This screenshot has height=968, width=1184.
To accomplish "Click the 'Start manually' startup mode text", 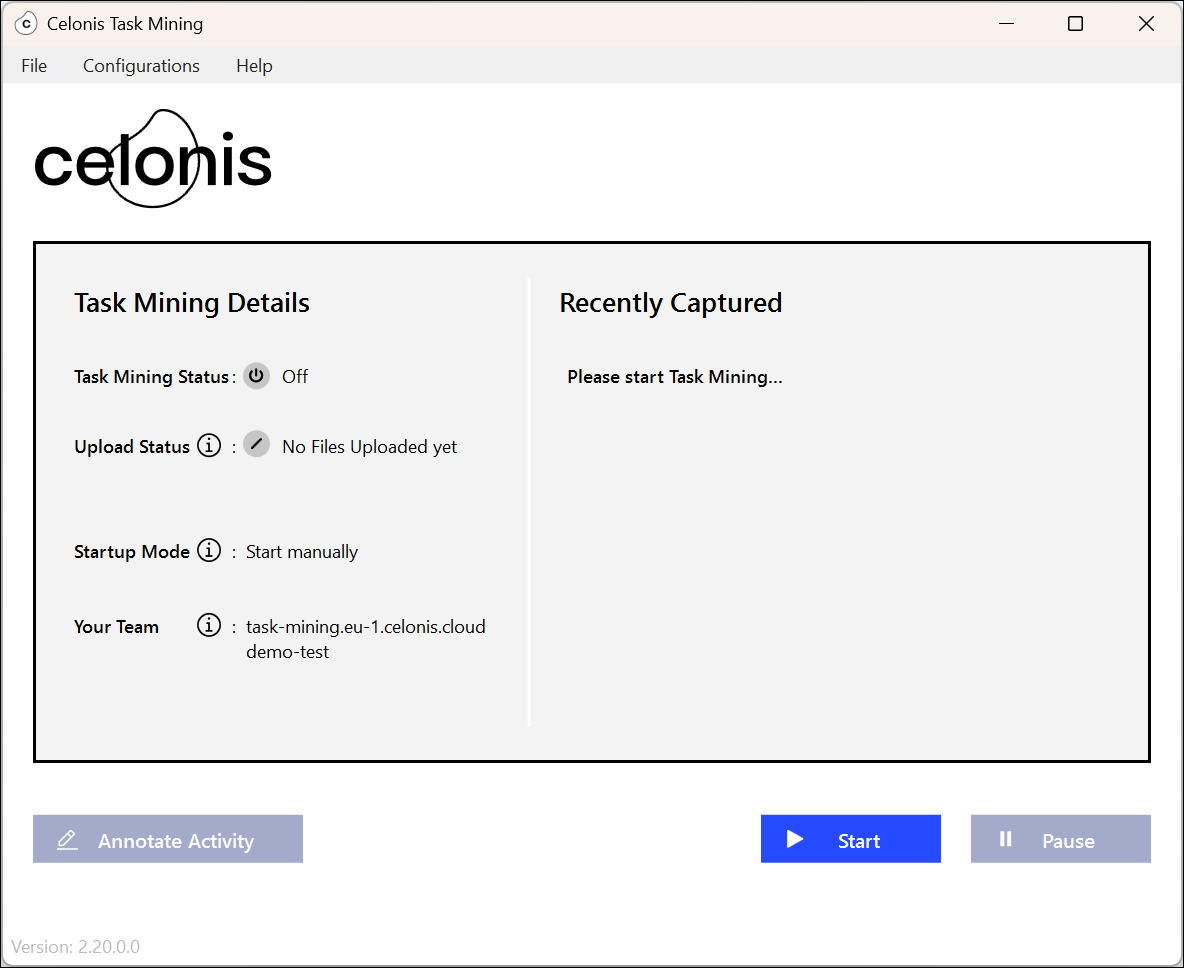I will [302, 552].
